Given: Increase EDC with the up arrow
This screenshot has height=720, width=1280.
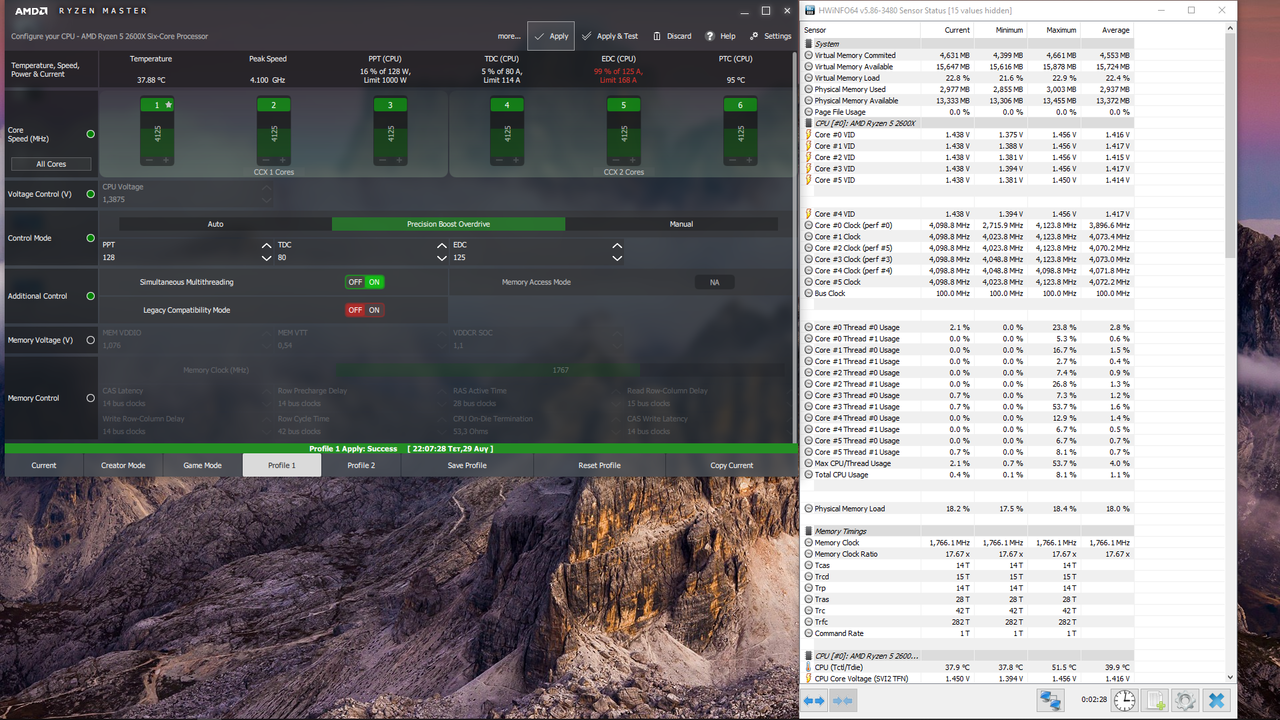Looking at the screenshot, I should pos(617,245).
